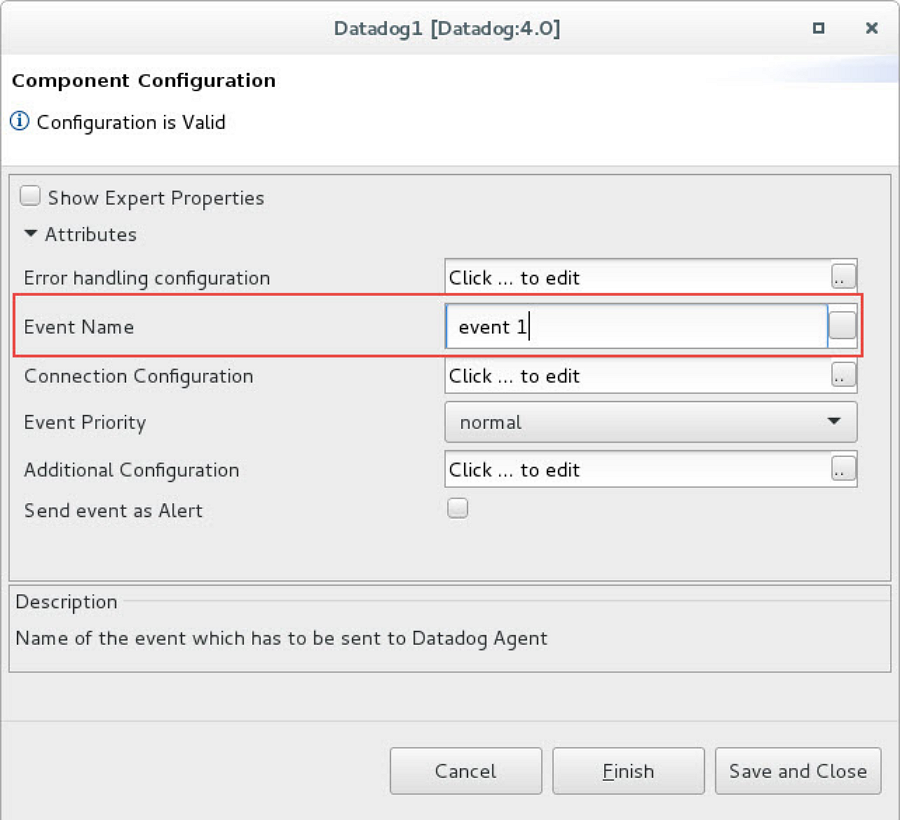Click the Show Expert Properties label text
The image size is (900, 820).
pos(156,198)
